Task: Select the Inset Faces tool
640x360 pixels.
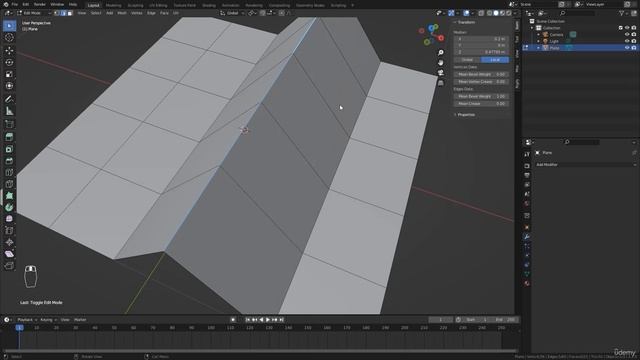Action: click(9, 149)
